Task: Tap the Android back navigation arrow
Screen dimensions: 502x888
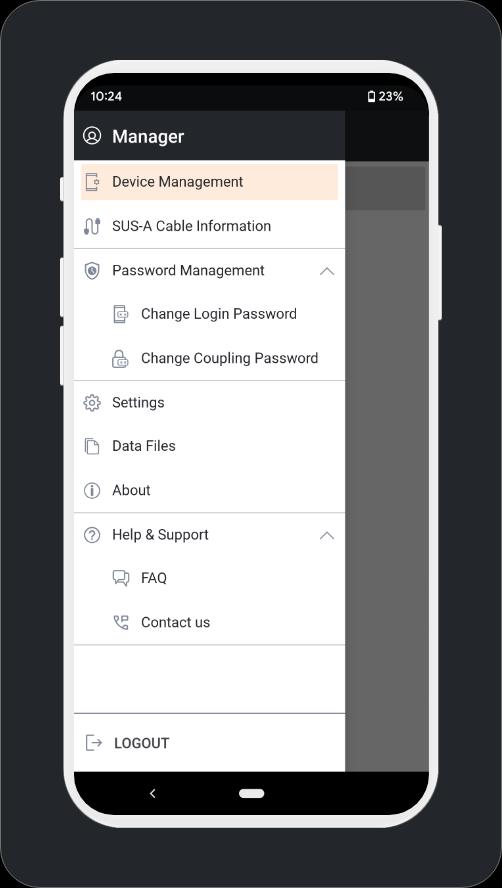Action: (x=152, y=793)
